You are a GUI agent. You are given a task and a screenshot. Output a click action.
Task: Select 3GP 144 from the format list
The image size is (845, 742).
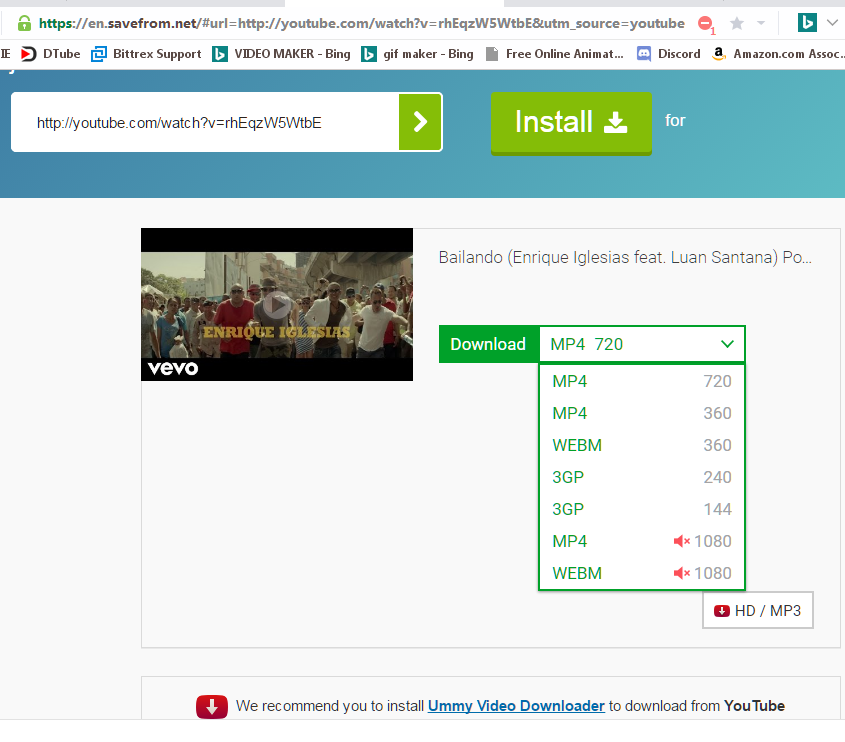(x=641, y=509)
